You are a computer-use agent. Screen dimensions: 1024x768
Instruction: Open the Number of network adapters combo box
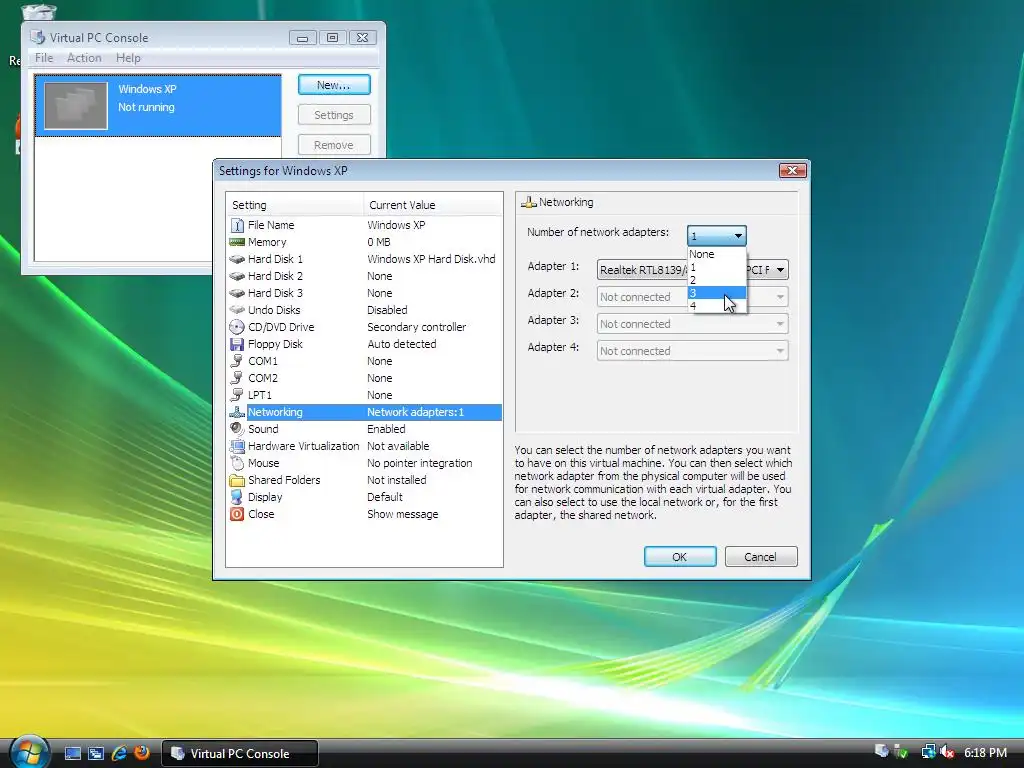(716, 236)
